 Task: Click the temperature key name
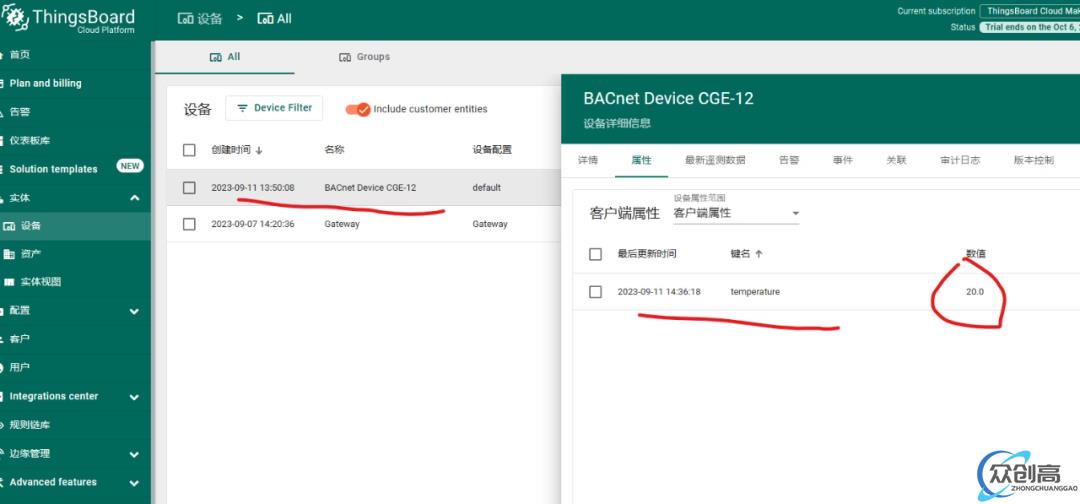tap(755, 292)
